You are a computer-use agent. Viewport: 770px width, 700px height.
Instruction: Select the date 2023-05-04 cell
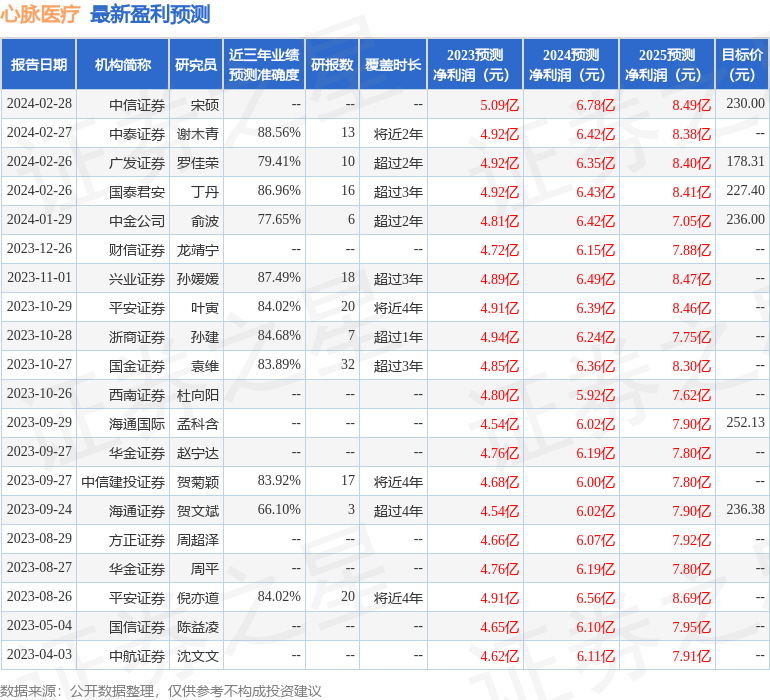click(x=39, y=625)
